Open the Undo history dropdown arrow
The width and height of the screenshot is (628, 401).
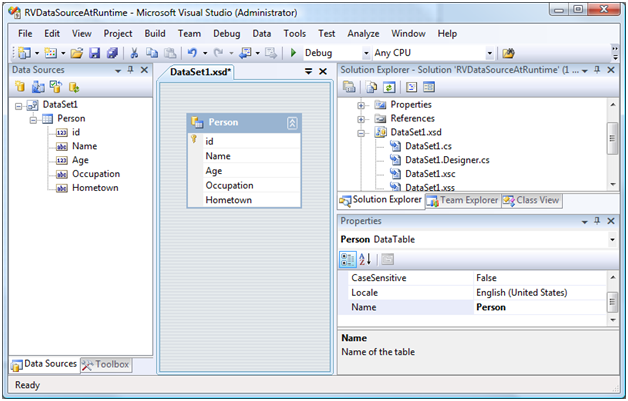205,53
